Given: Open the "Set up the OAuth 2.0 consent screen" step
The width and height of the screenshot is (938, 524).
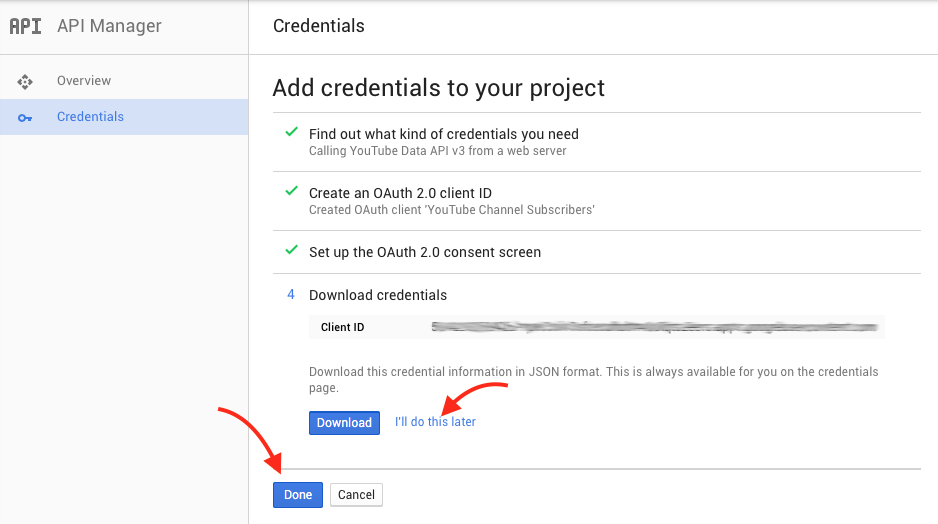Looking at the screenshot, I should (x=425, y=252).
